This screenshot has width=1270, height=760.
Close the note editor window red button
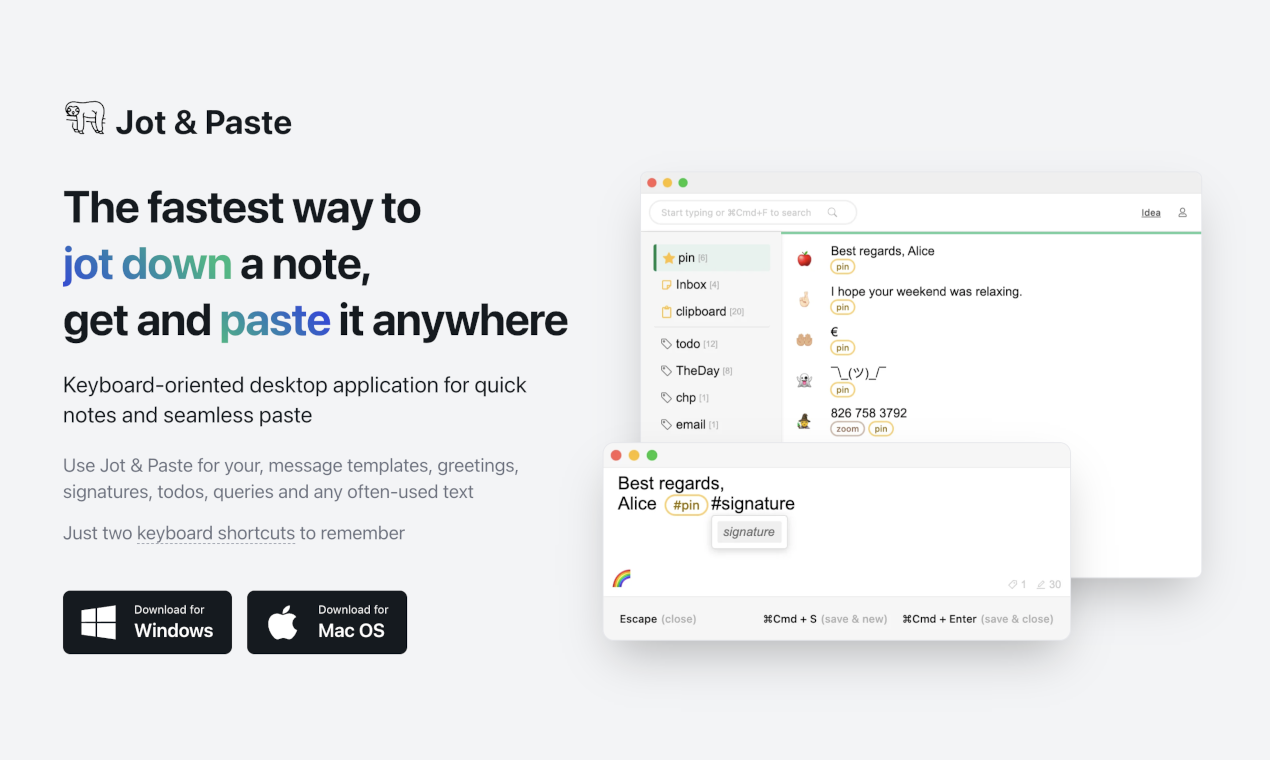(615, 455)
